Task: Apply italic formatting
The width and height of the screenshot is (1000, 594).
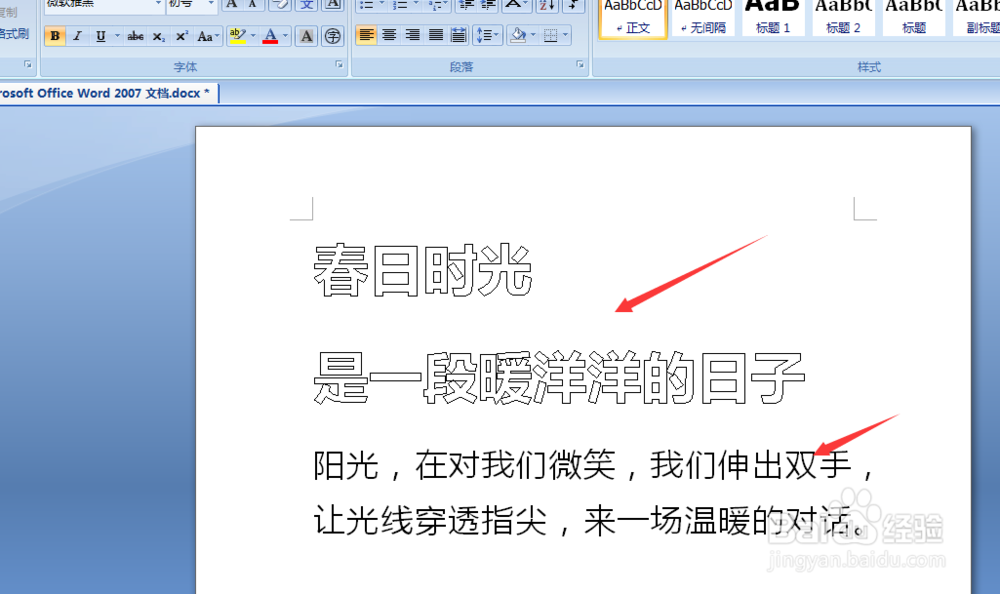Action: 77,34
